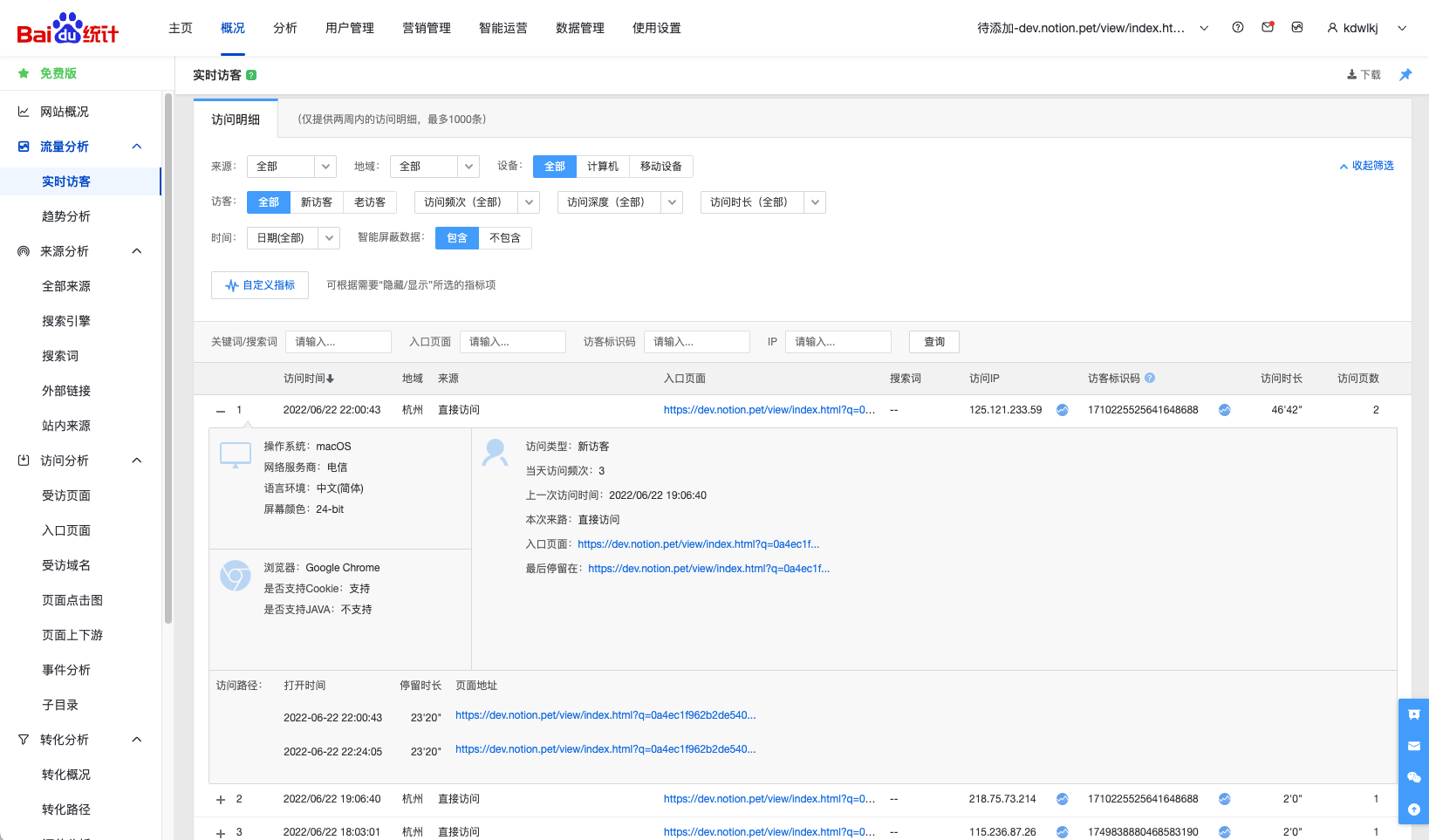Open the help question mark icon in header
1429x840 pixels.
pos(1238,27)
